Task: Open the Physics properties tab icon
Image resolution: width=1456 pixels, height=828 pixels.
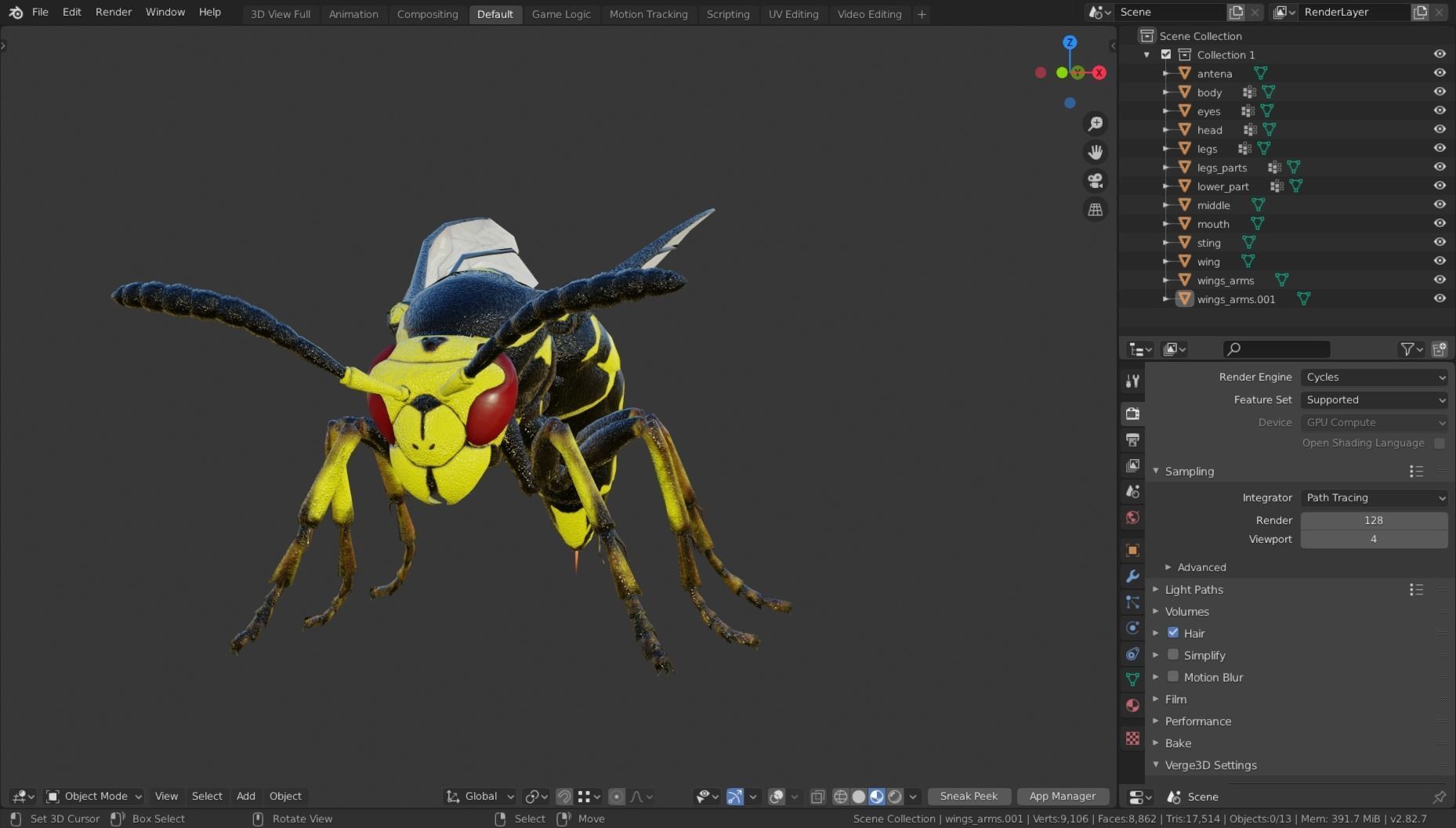Action: 1132,627
